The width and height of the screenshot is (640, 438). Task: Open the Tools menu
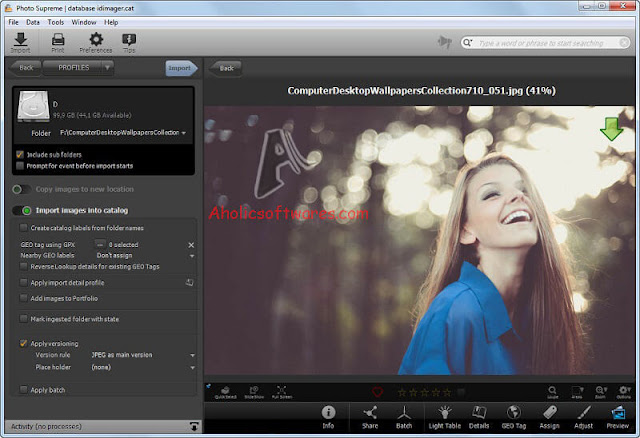[x=56, y=22]
